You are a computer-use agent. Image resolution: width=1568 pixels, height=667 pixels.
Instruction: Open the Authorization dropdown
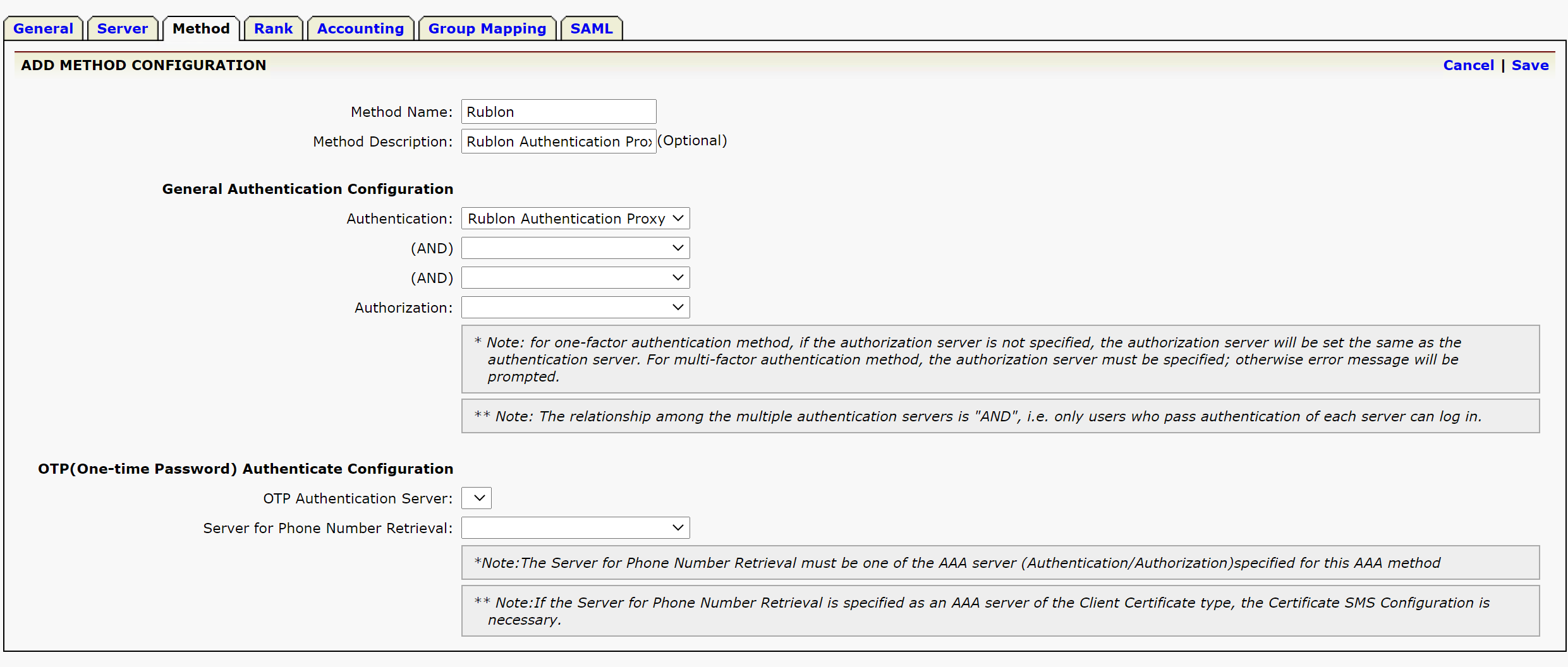pos(575,308)
